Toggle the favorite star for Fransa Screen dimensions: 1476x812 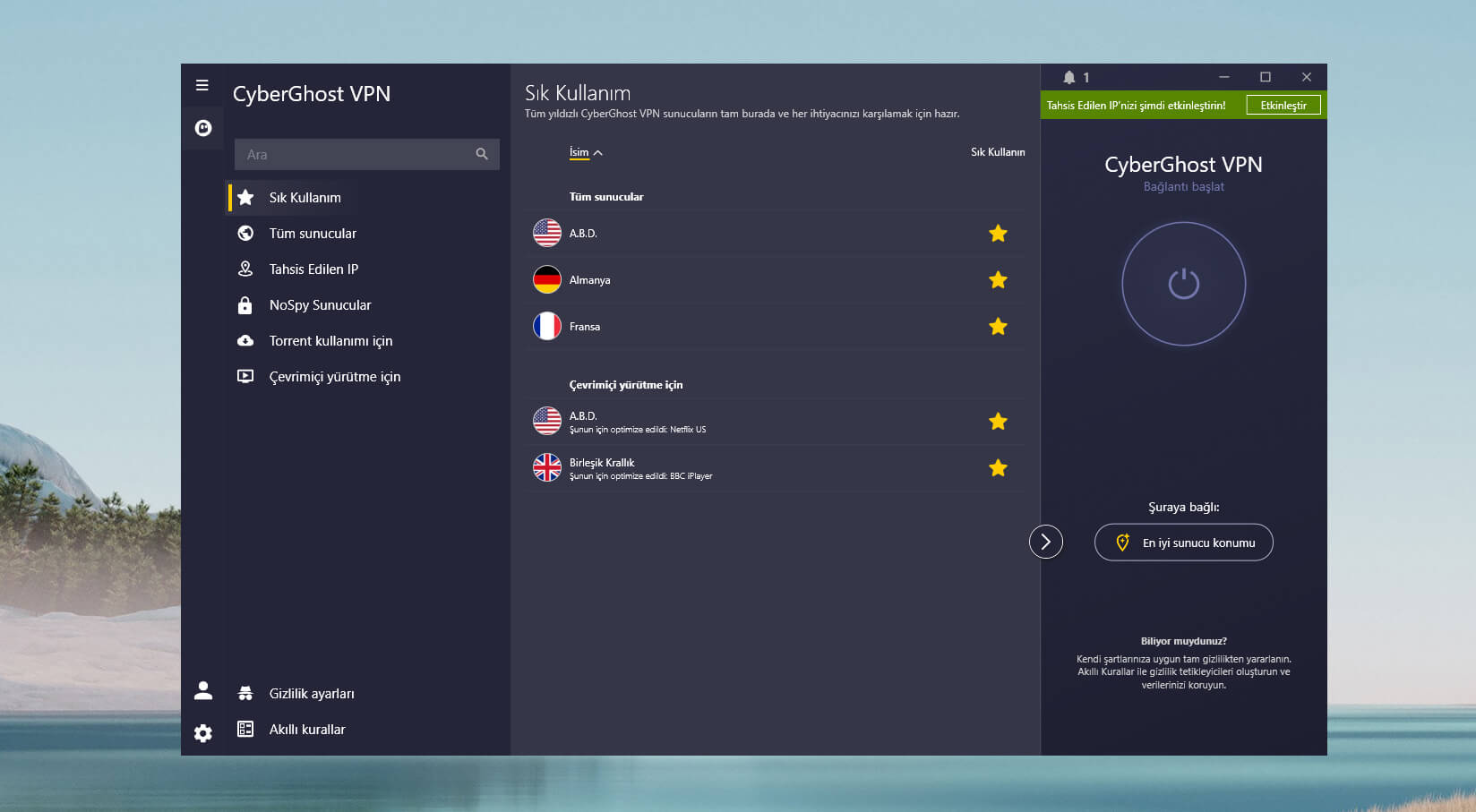(x=998, y=327)
